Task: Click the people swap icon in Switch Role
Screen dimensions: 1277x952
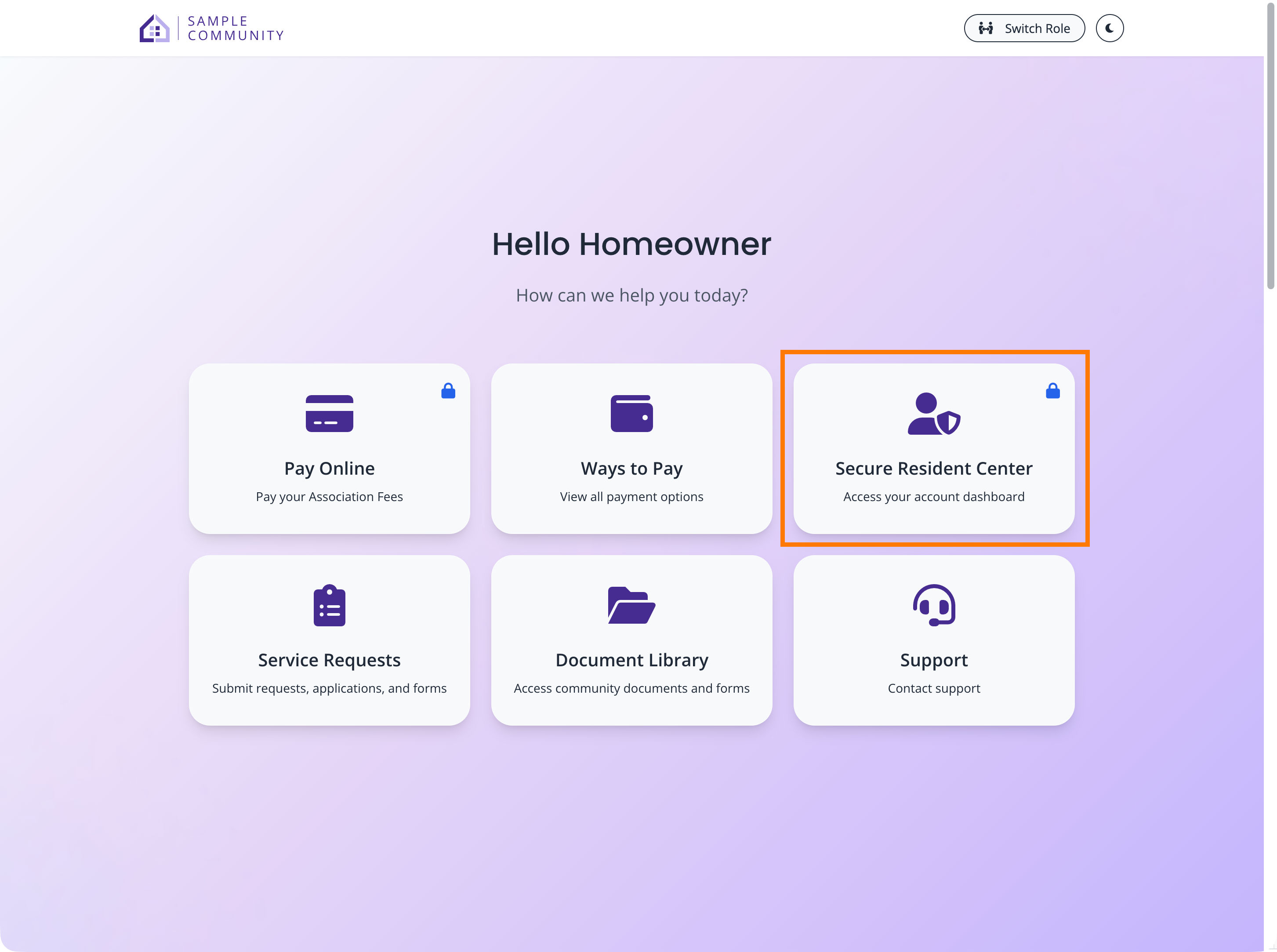Action: coord(986,28)
